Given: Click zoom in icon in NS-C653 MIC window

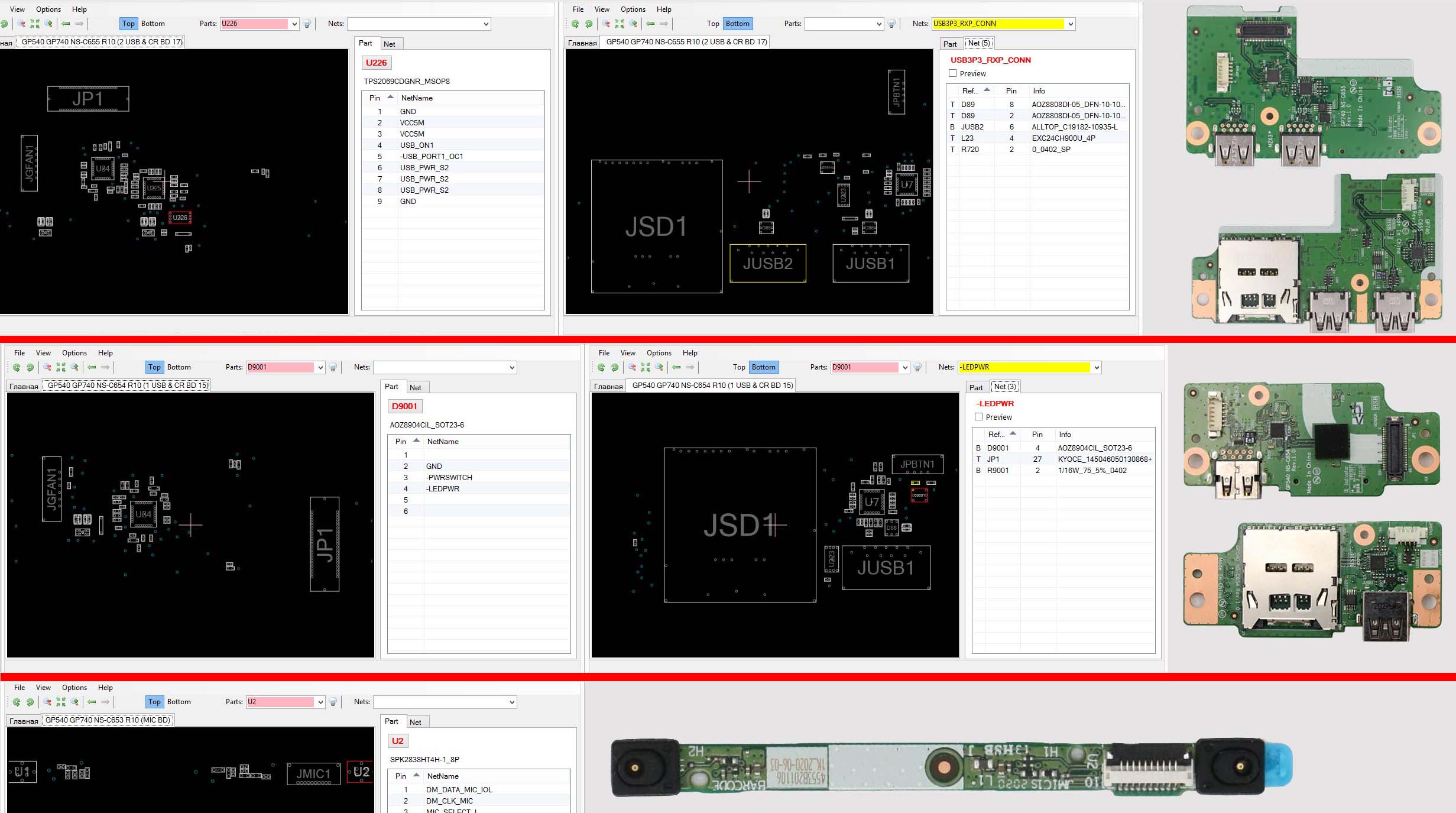Looking at the screenshot, I should pos(74,702).
